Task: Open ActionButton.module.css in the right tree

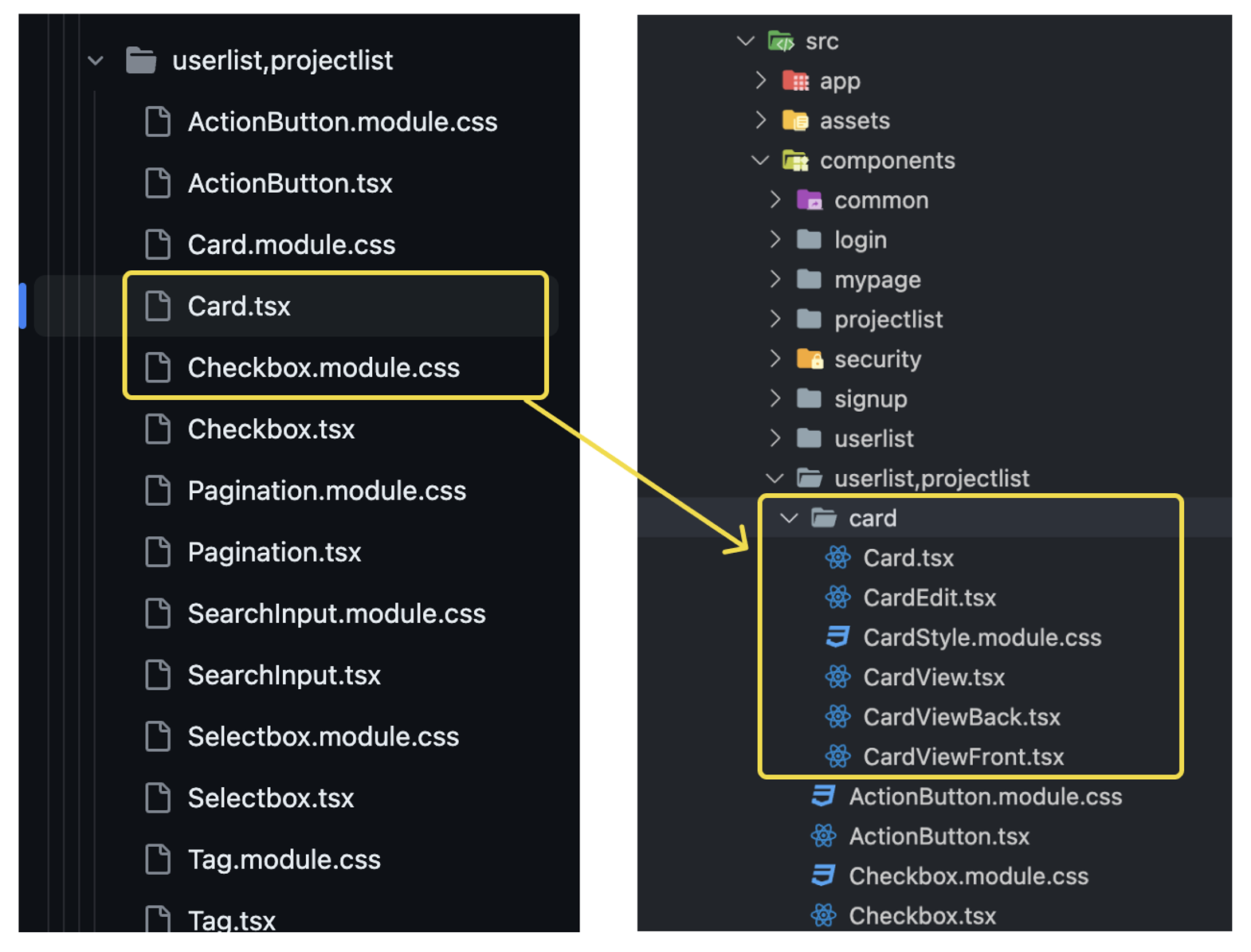Action: (986, 796)
